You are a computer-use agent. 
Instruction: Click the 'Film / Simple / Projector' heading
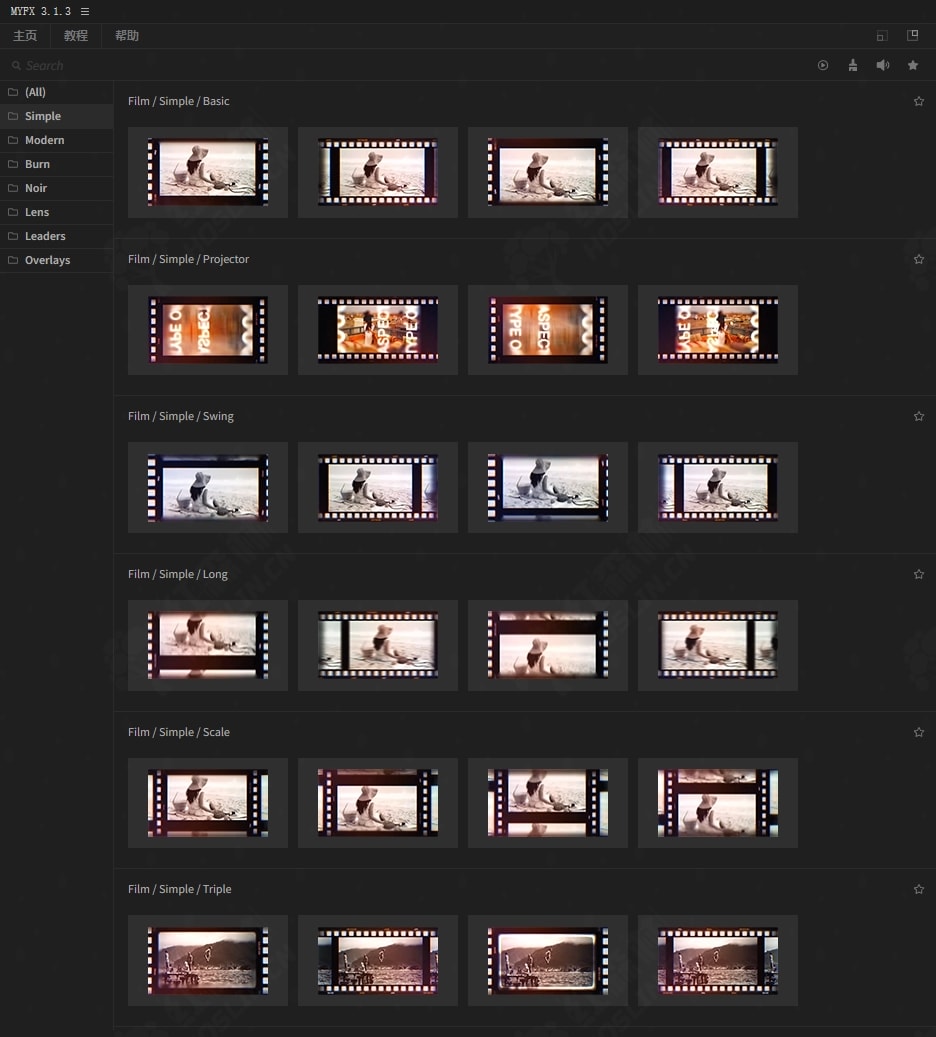coord(189,259)
